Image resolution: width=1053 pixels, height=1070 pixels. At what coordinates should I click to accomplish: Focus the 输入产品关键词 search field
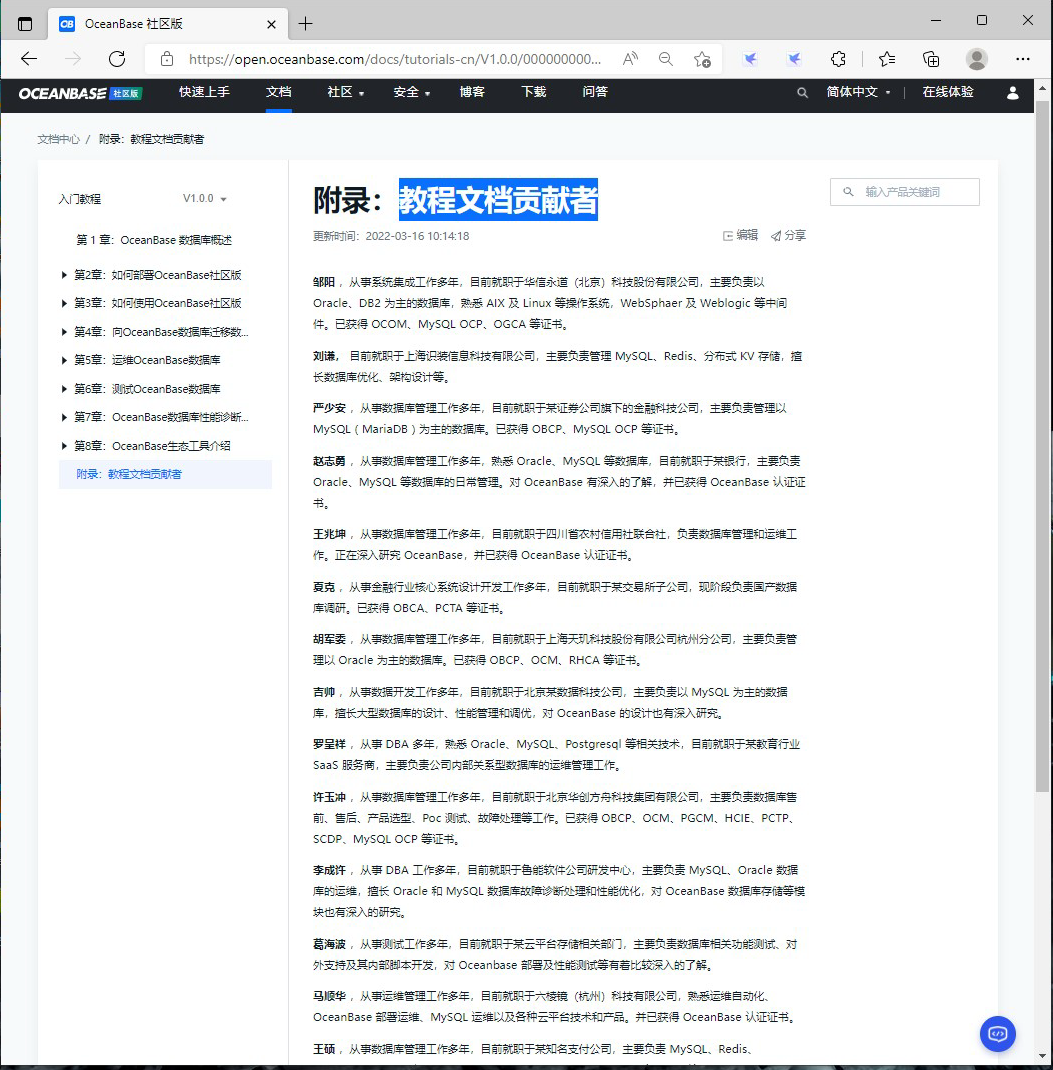click(x=905, y=192)
